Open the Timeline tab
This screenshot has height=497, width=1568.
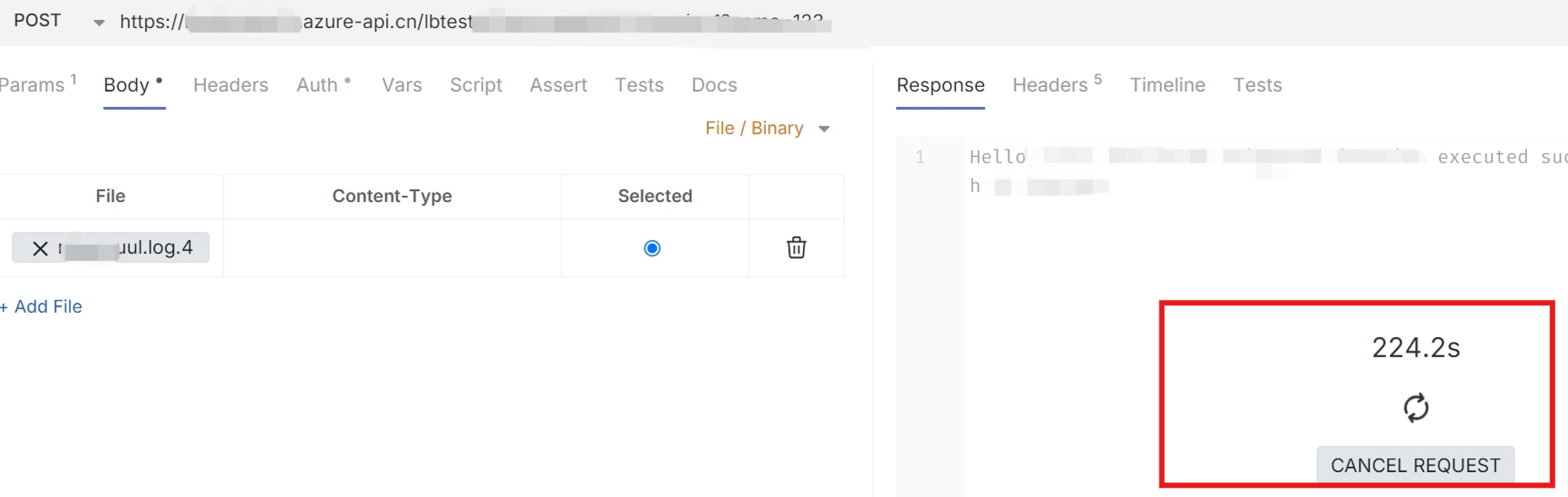click(x=1167, y=85)
